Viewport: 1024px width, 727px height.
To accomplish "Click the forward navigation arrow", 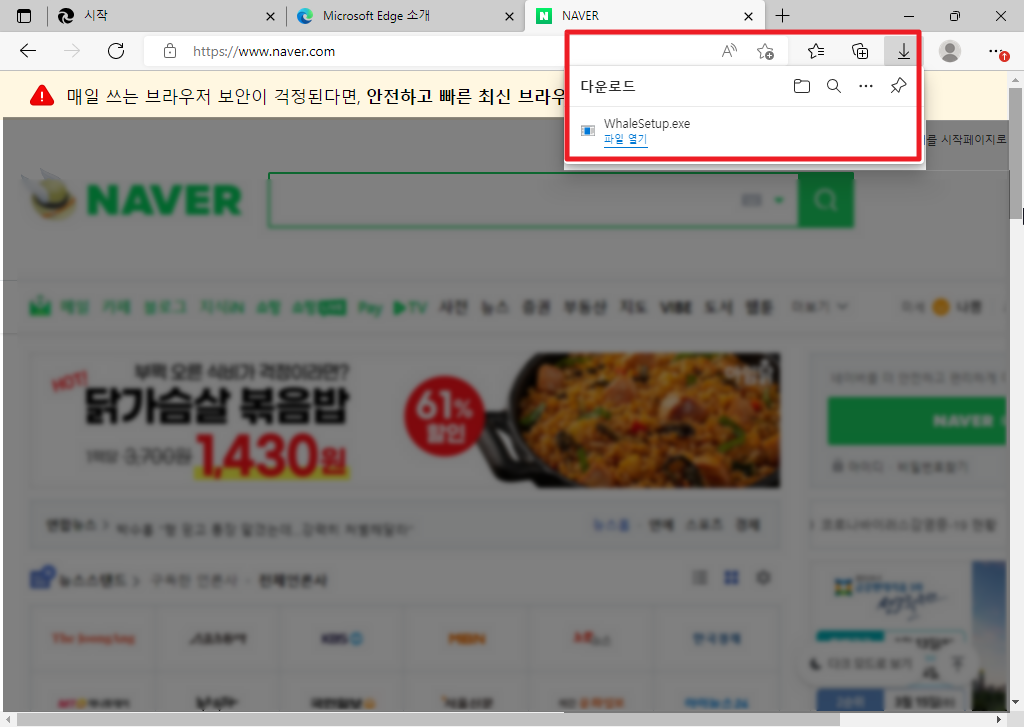I will tap(72, 51).
